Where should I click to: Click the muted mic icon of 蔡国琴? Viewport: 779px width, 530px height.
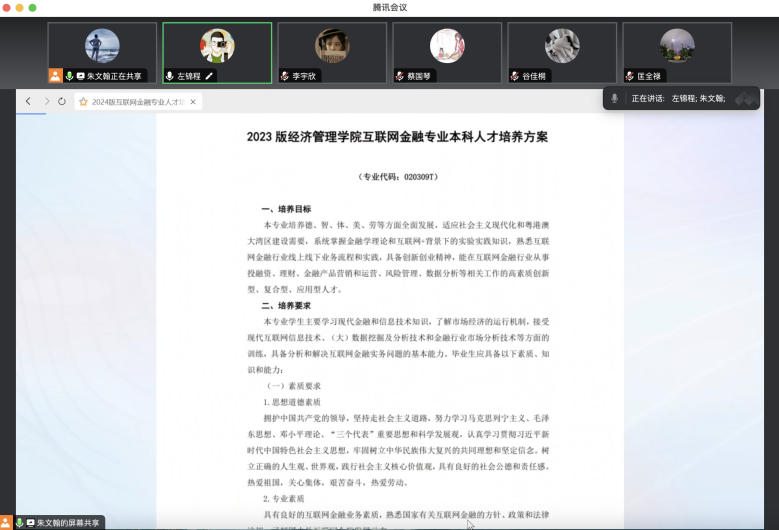tap(399, 76)
